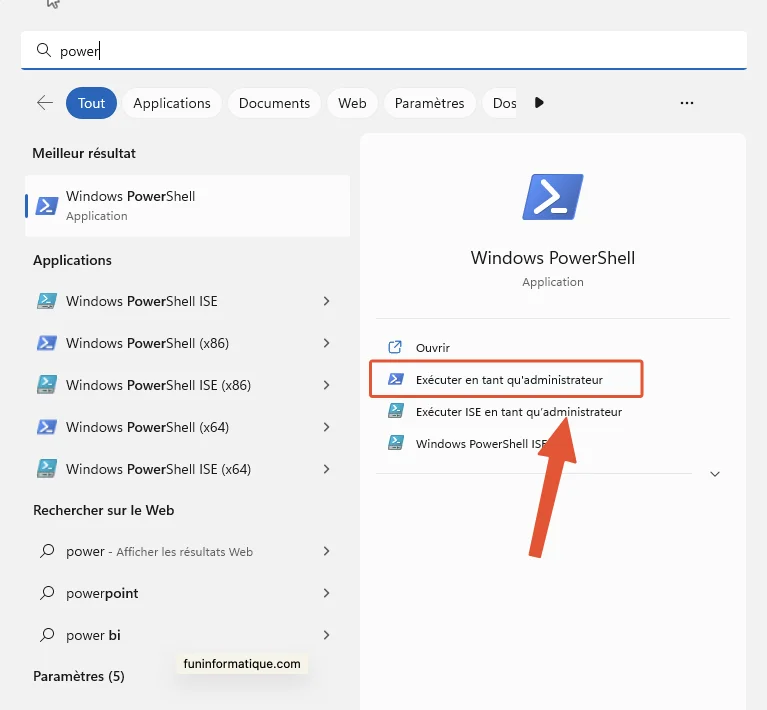
Task: Select Windows PowerShell ISE (x86) result text
Action: [158, 385]
